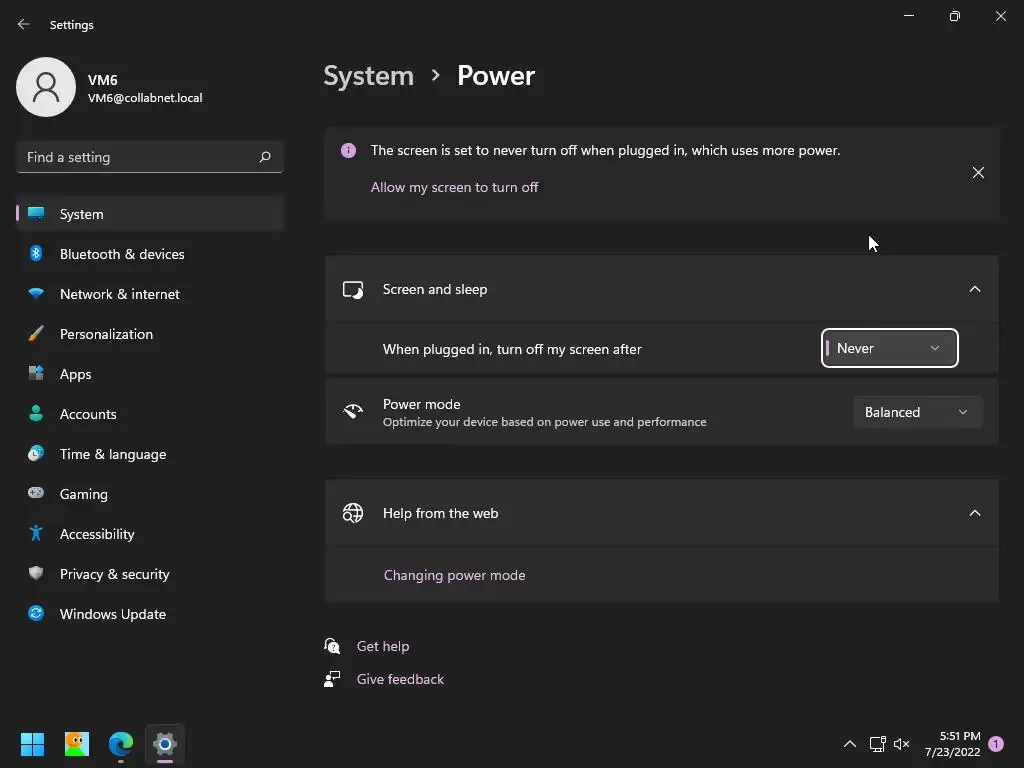The height and width of the screenshot is (768, 1024).
Task: Open the Changing power mode link
Action: coord(455,575)
